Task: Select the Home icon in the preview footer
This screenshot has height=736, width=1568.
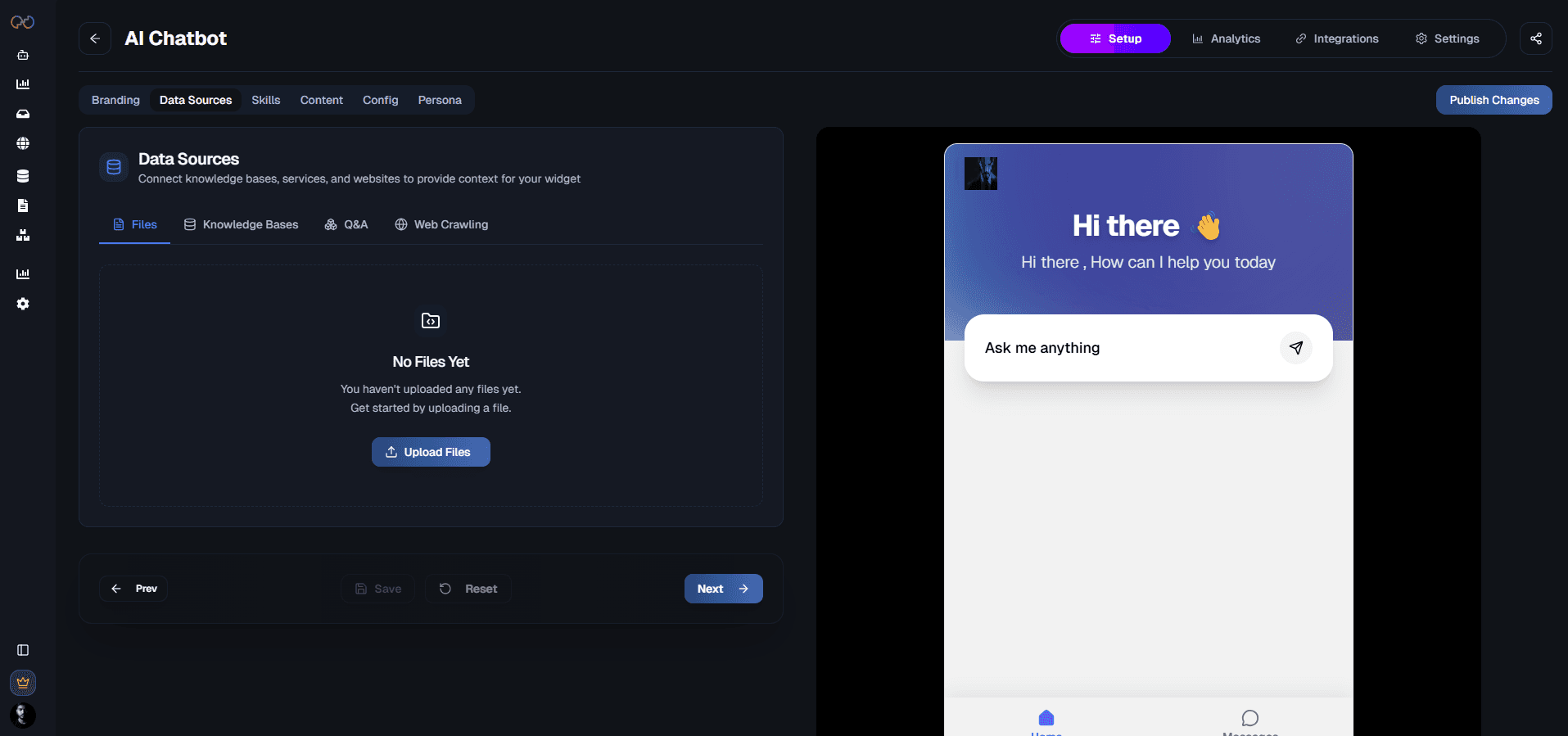Action: [x=1046, y=718]
